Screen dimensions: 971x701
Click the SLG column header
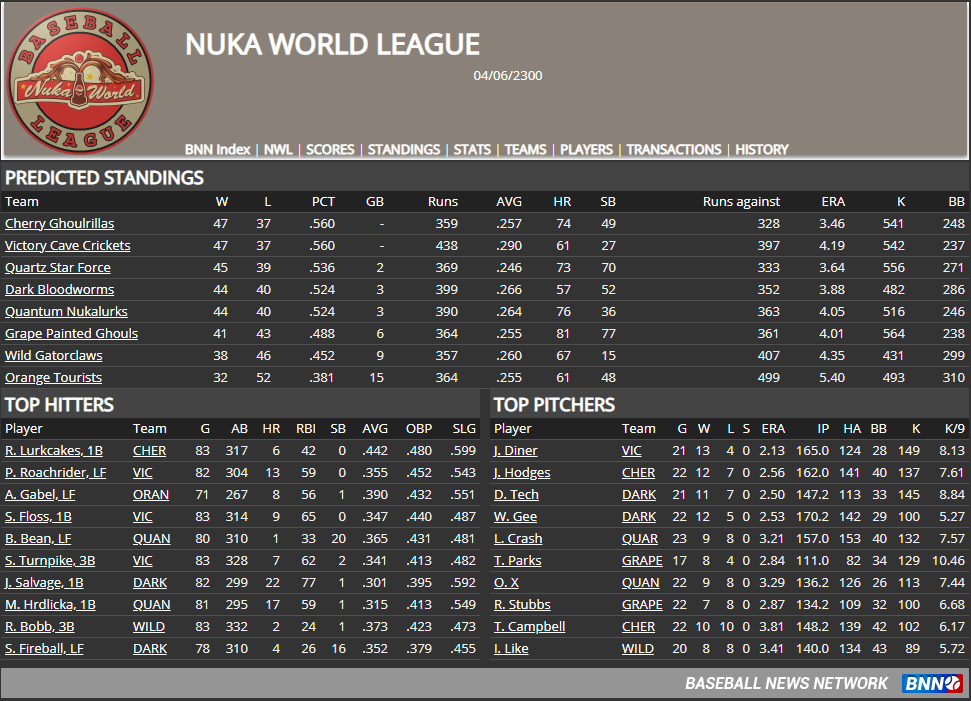[x=464, y=429]
